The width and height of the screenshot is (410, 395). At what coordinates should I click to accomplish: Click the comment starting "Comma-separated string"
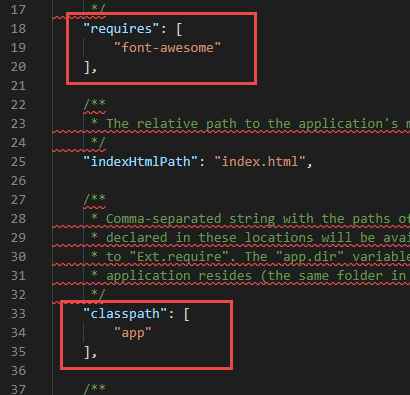[250, 219]
